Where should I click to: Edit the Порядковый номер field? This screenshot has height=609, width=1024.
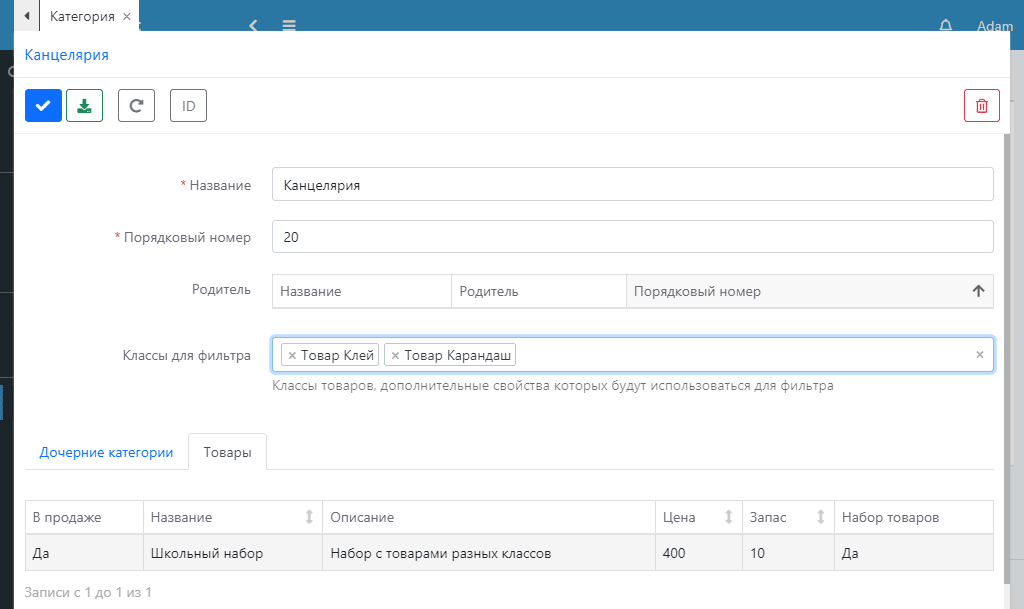pyautogui.click(x=633, y=236)
